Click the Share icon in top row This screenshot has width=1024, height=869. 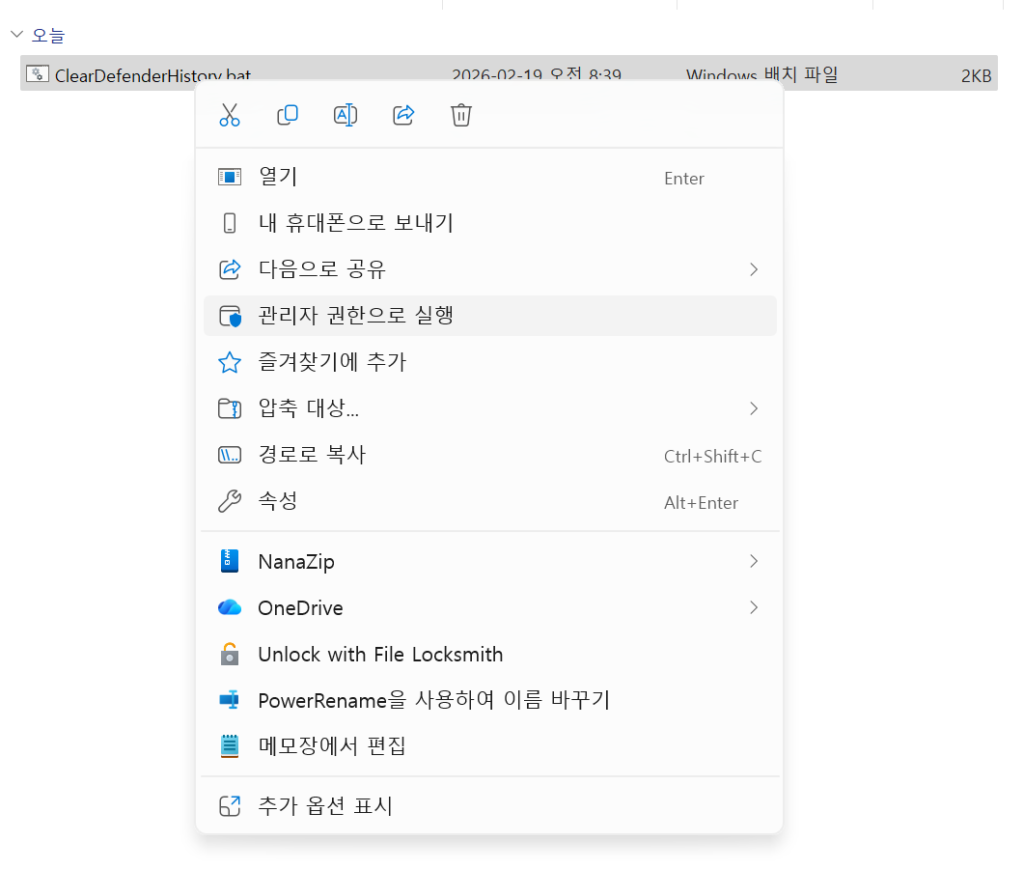tap(403, 115)
